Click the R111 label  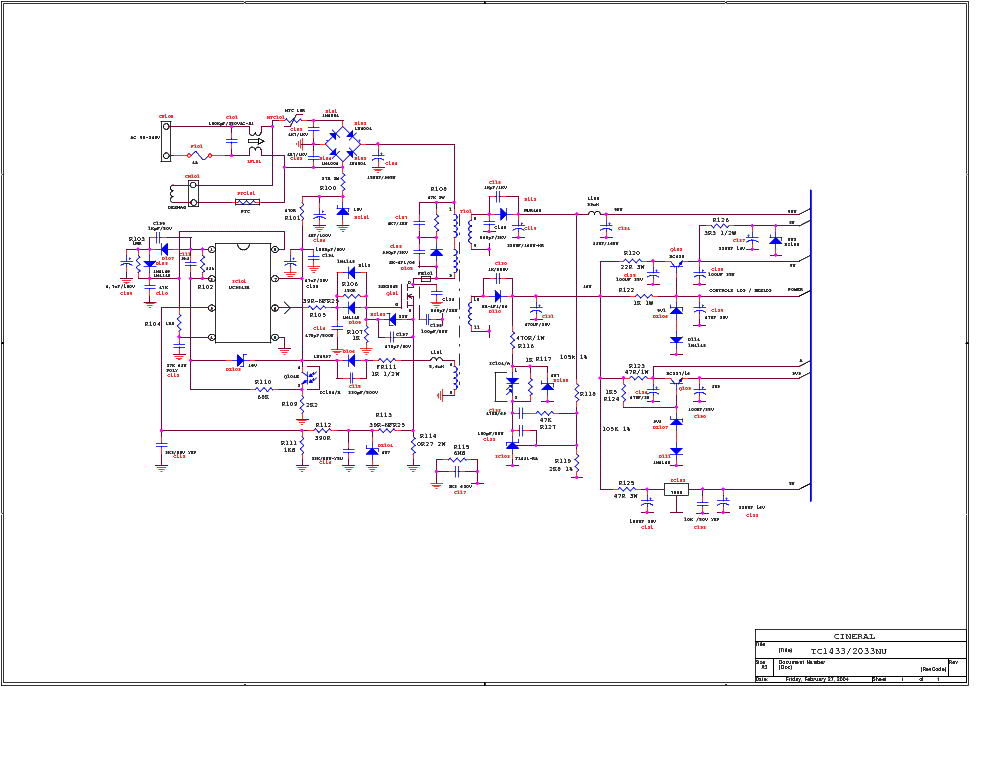click(x=289, y=443)
